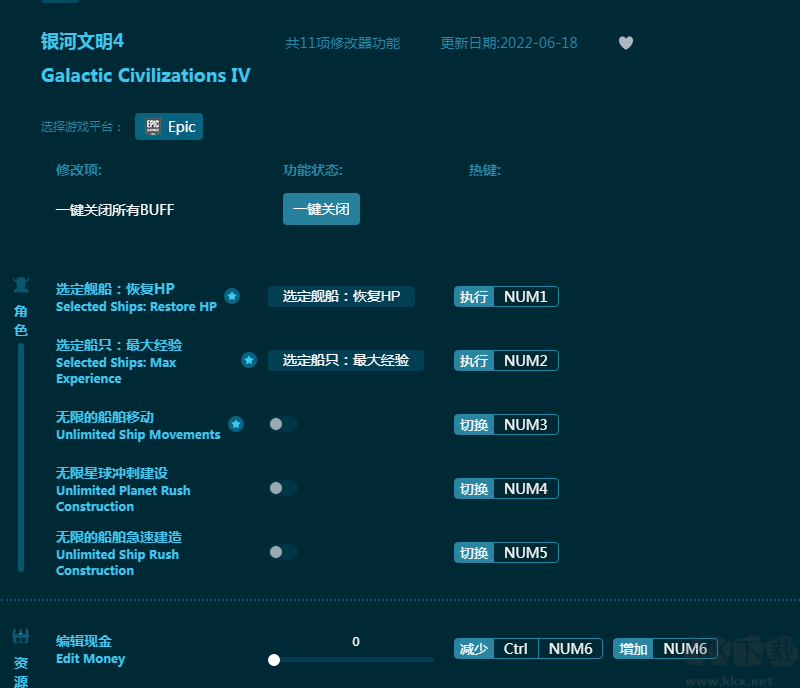Click star icon beside Unlimited Ship Movements
Viewport: 800px width, 688px height.
pyautogui.click(x=236, y=424)
